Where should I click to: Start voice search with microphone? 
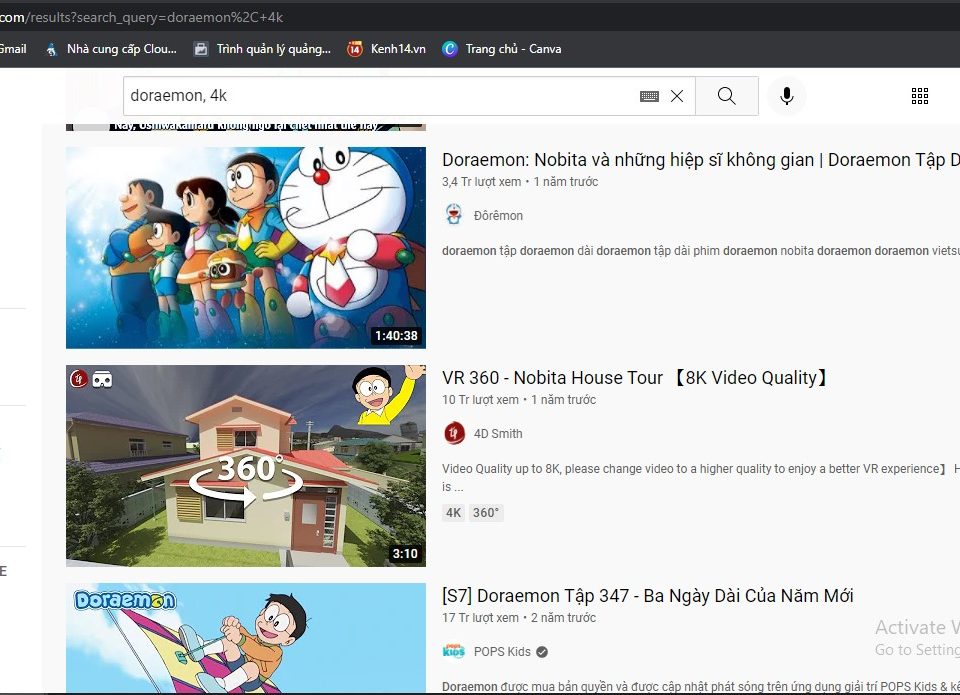[787, 96]
